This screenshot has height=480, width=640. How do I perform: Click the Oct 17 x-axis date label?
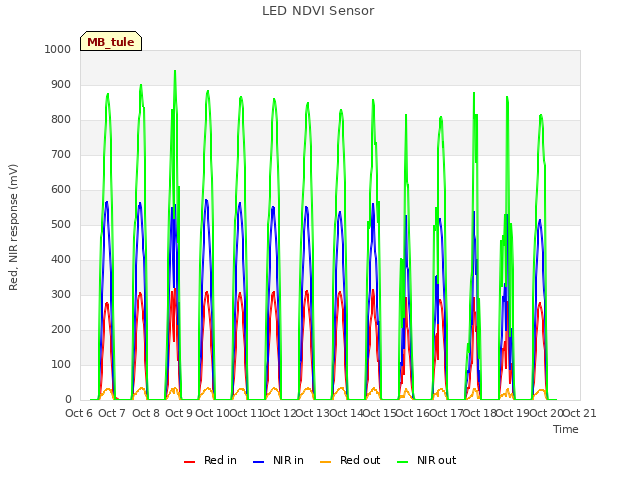[x=447, y=413]
